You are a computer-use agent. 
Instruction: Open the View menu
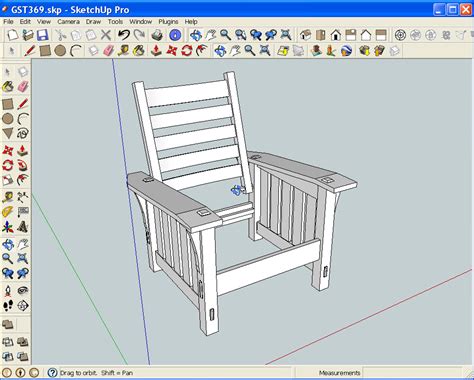tap(44, 22)
